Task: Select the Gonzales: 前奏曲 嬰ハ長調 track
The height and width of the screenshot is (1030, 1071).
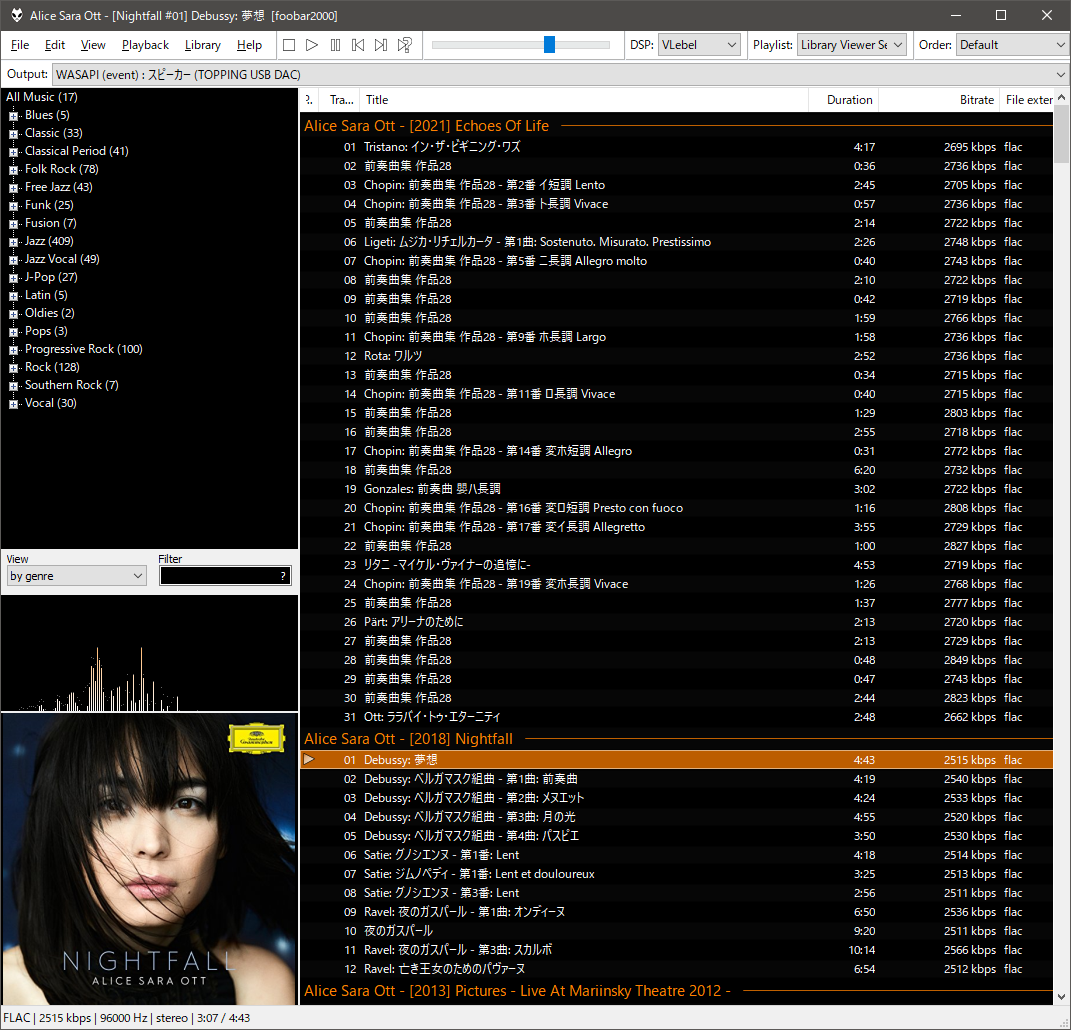Action: pos(676,489)
